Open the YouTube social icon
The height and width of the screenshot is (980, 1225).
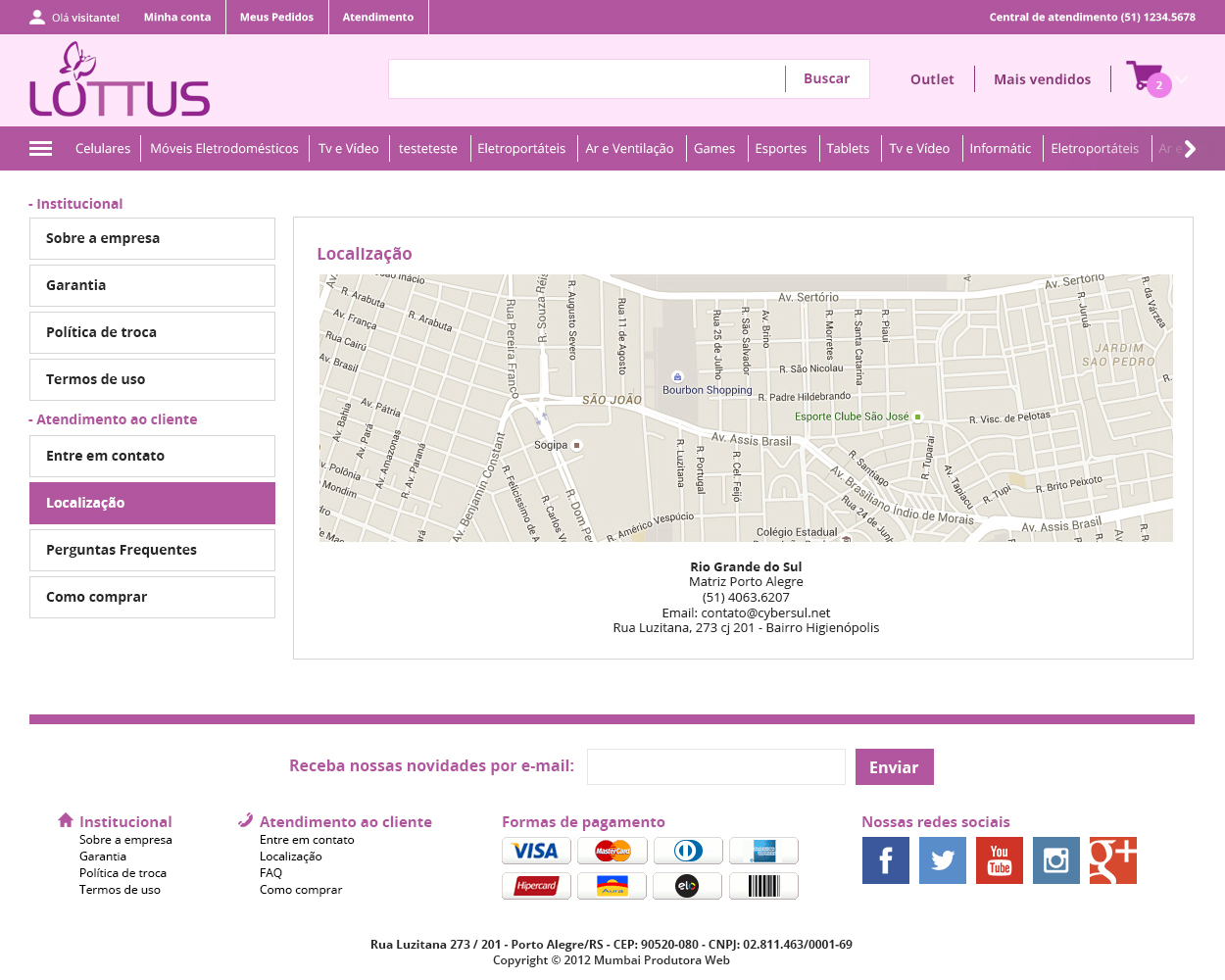[999, 860]
